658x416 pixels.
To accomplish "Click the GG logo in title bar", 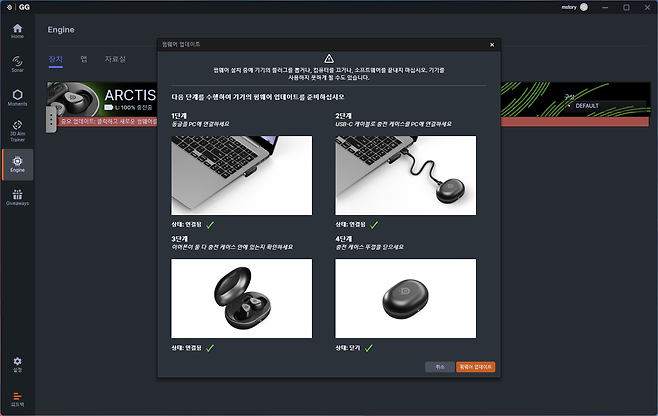I will pyautogui.click(x=23, y=7).
